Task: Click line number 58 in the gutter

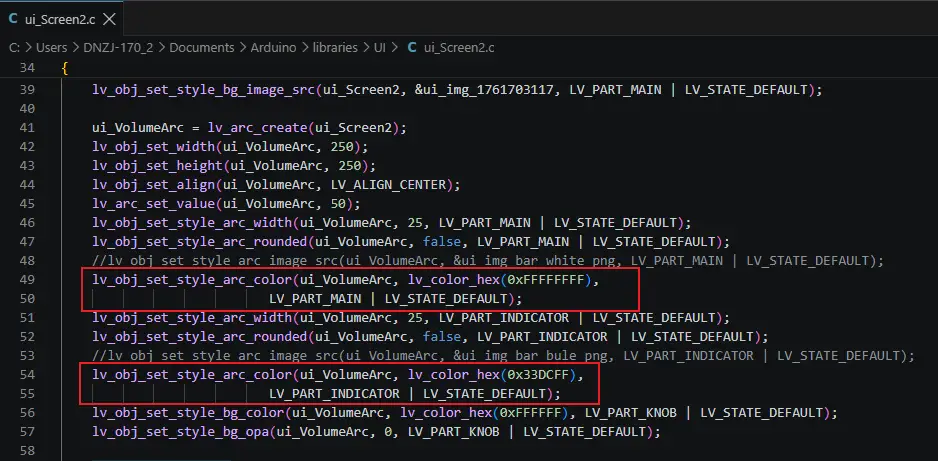Action: coord(28,450)
